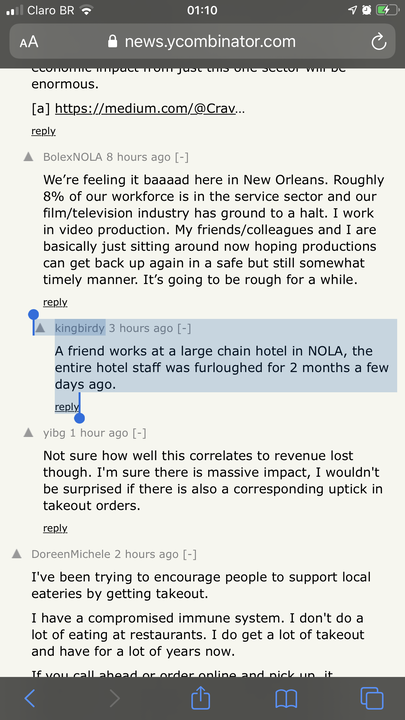Show the open tabs overview icon

coord(372,698)
